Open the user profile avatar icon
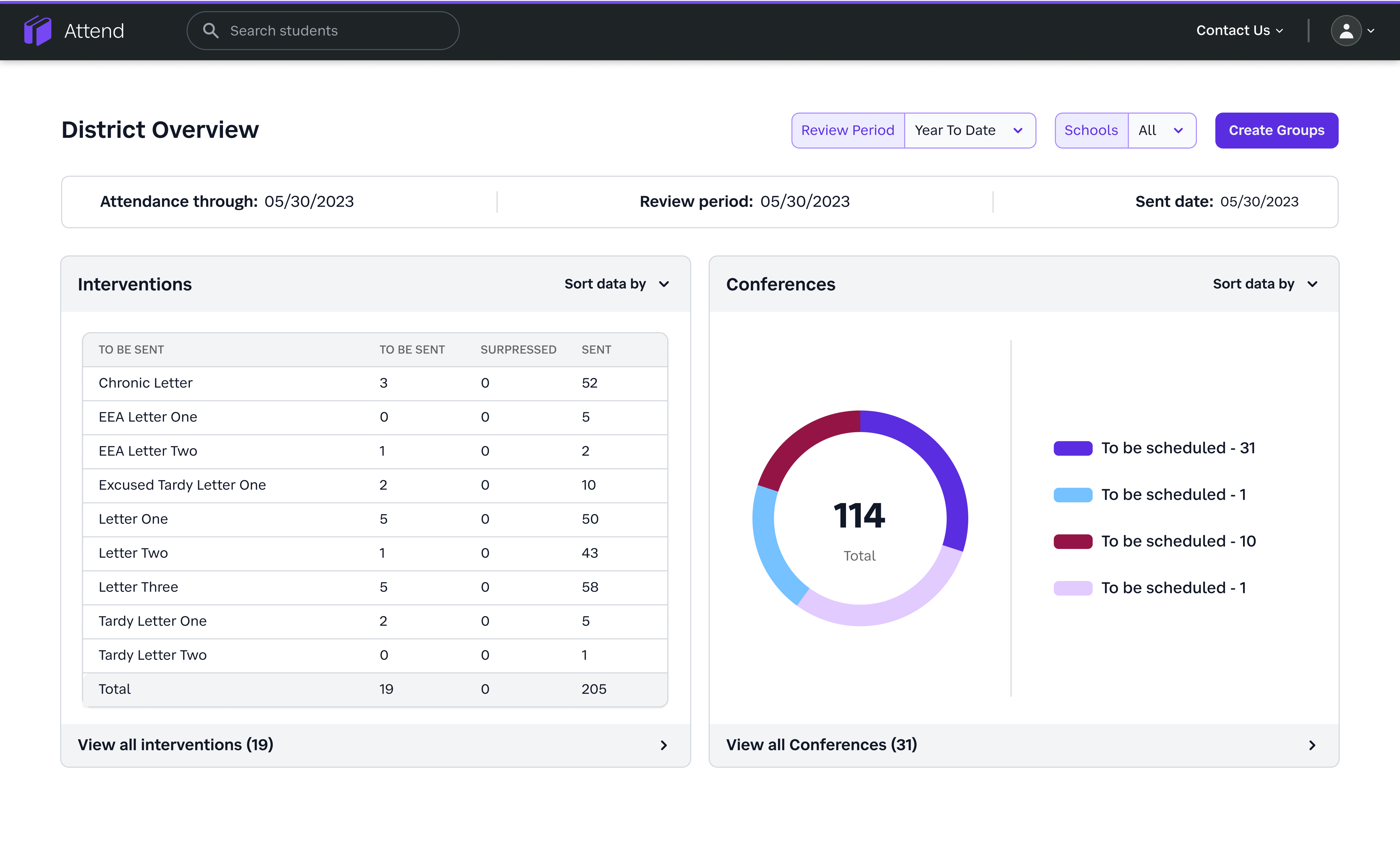1400x859 pixels. (x=1345, y=31)
